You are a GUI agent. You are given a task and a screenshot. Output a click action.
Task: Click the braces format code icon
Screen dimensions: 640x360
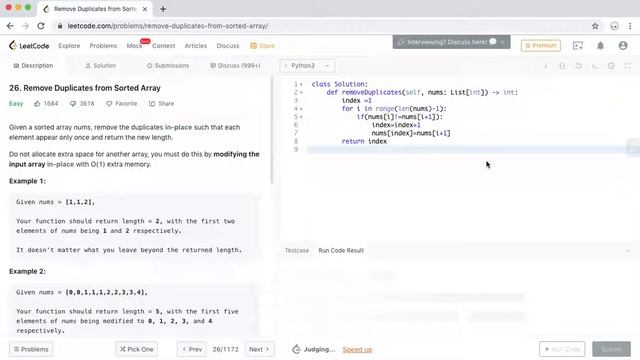click(x=562, y=66)
